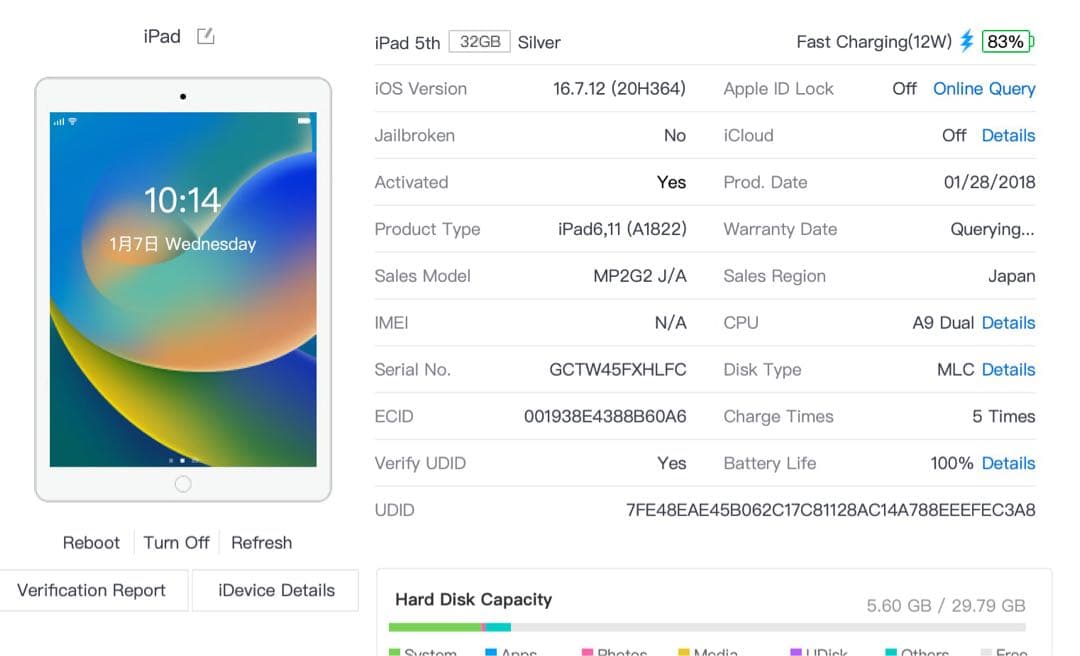Open the Verification Report
The image size is (1080, 656).
(x=94, y=590)
